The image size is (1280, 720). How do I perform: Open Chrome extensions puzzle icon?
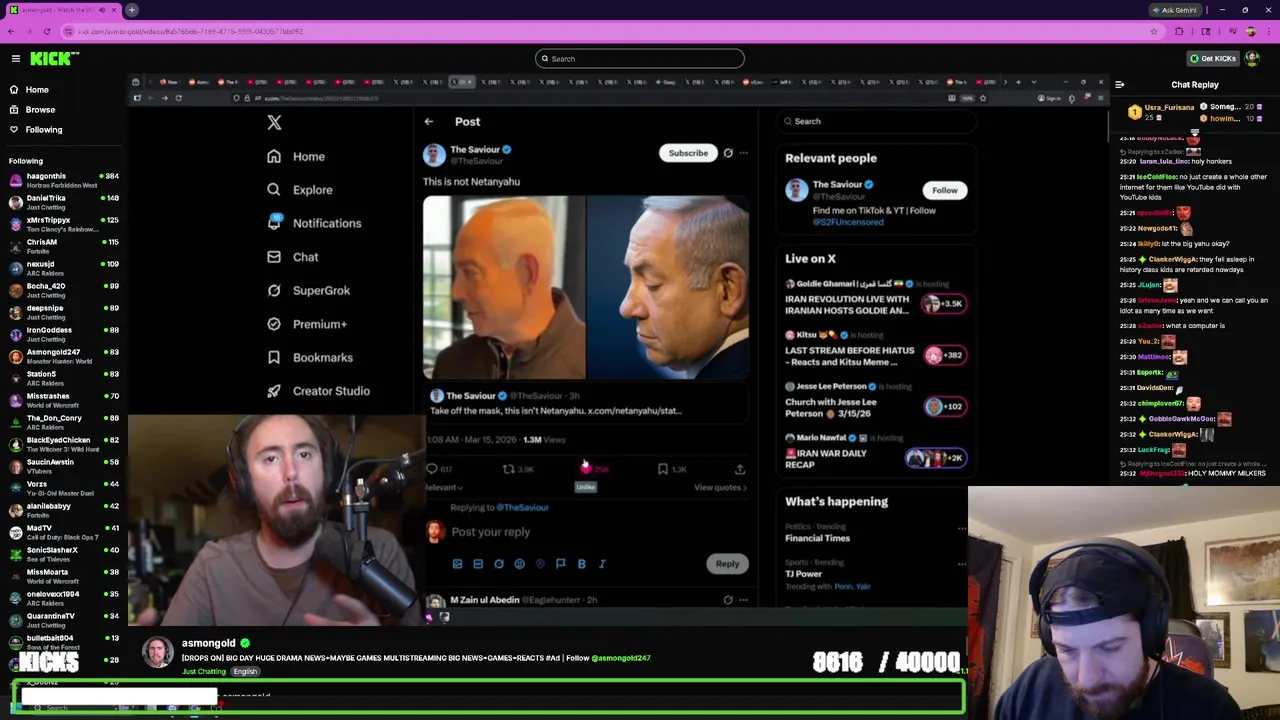coord(1180,31)
